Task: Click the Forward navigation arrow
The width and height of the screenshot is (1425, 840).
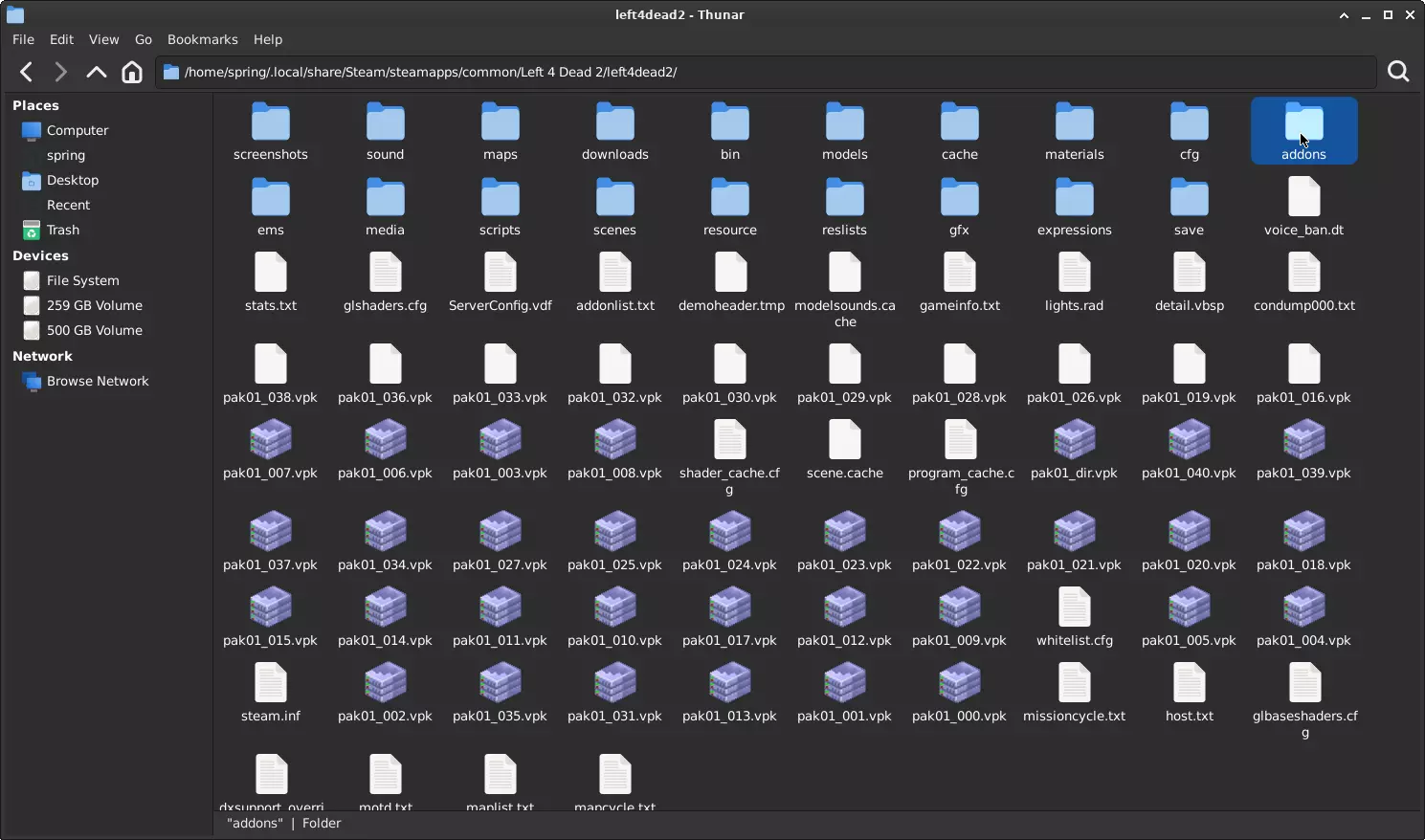Action: [60, 72]
